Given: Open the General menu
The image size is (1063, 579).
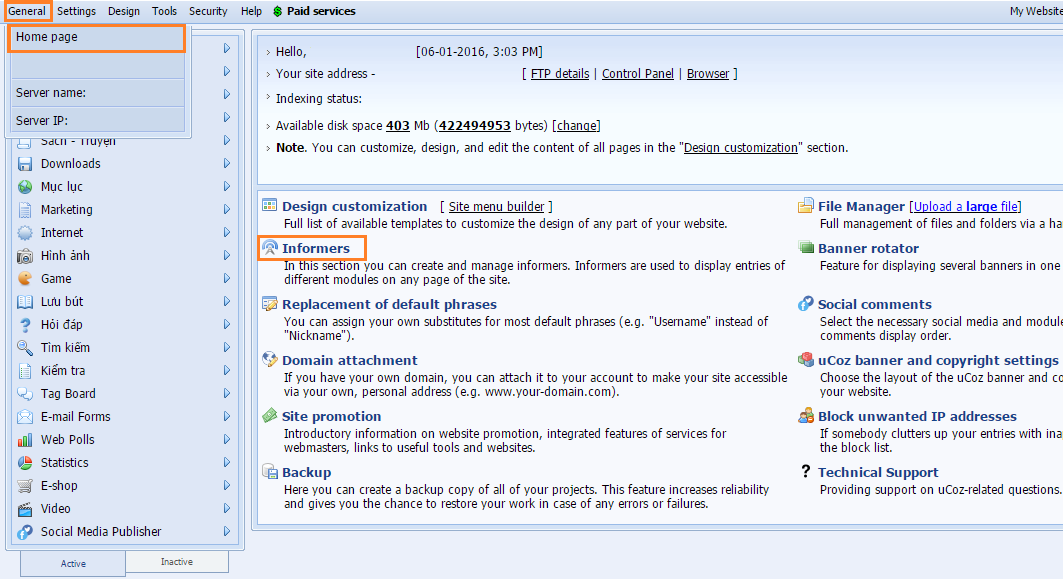Looking at the screenshot, I should click(x=27, y=12).
